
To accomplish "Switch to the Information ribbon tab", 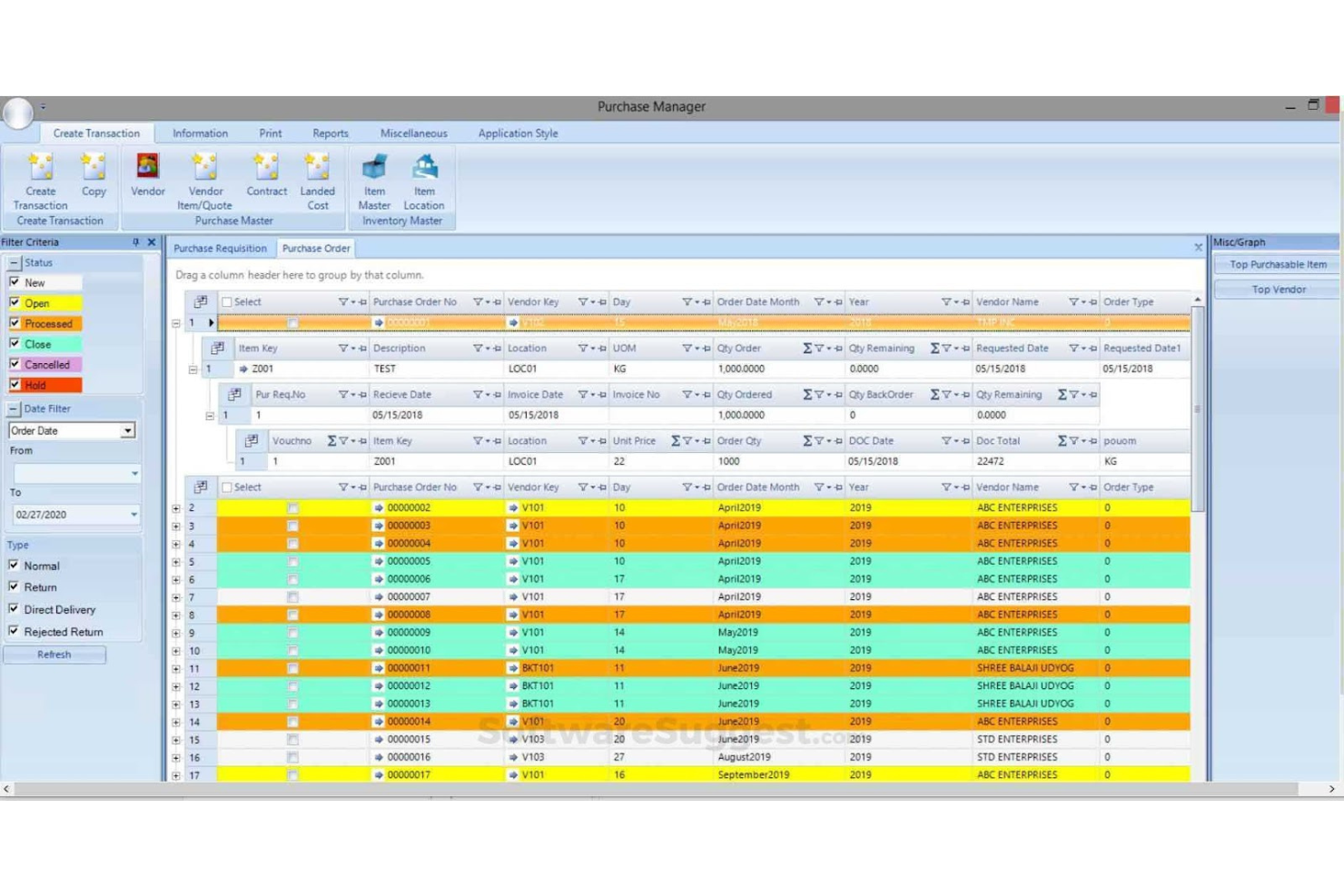I will click(200, 133).
